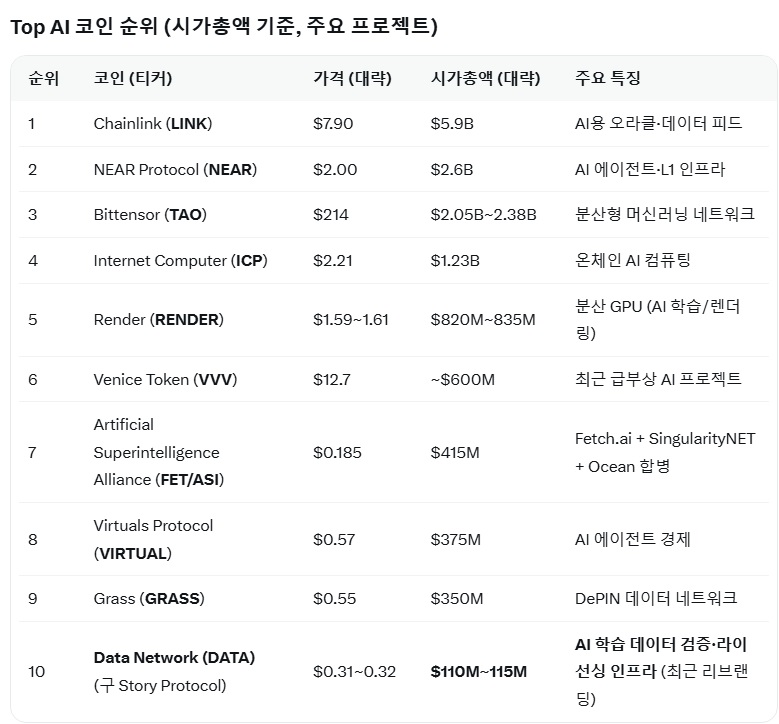Select Virtuals Protocol (VIRTUAL) cell
Screen dimensions: 779x724
tap(153, 540)
